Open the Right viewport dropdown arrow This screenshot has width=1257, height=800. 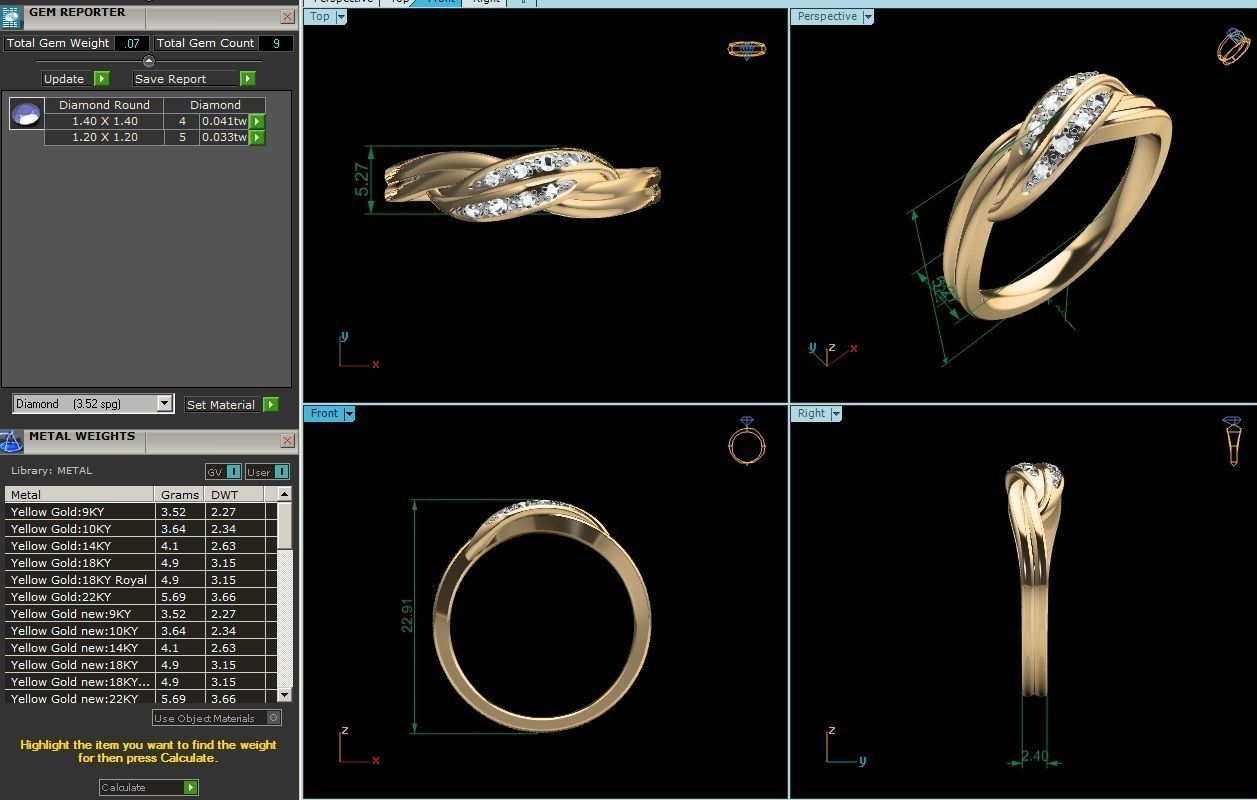835,414
